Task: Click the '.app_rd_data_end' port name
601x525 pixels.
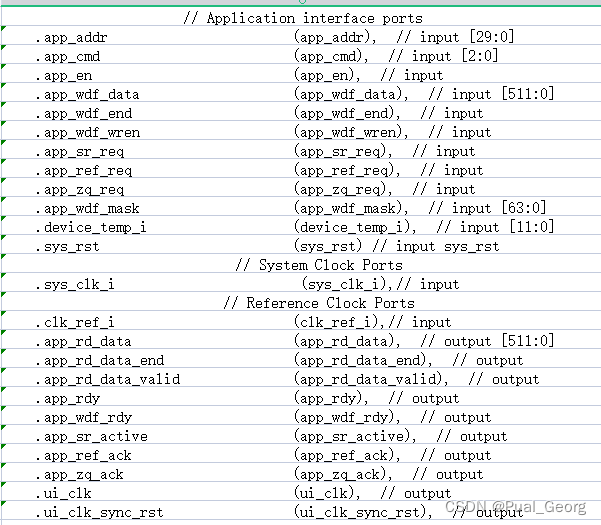Action: [100, 360]
